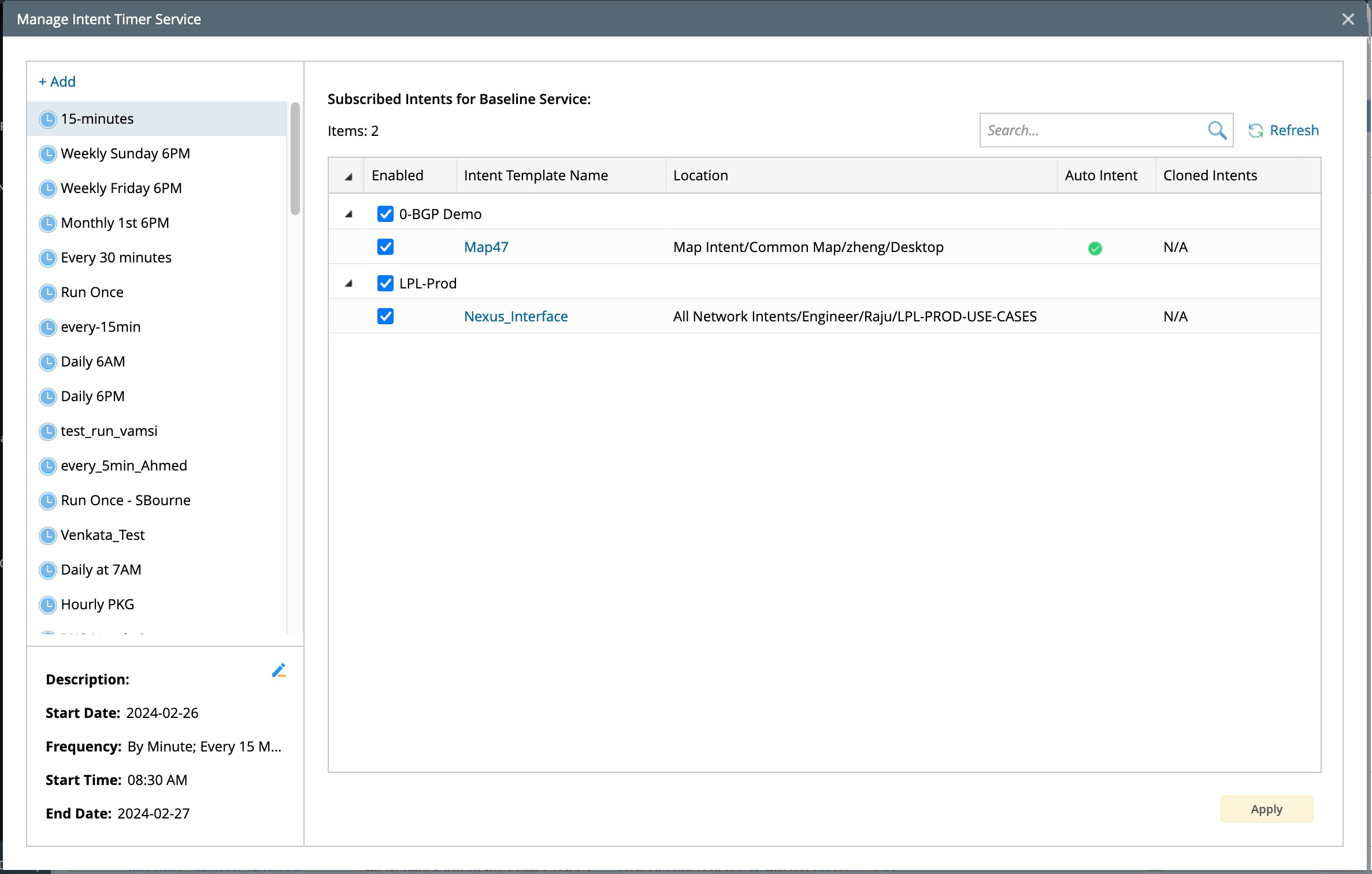Uncheck the 0-BGP Demo group checkbox
This screenshot has width=1372, height=874.
tap(385, 214)
